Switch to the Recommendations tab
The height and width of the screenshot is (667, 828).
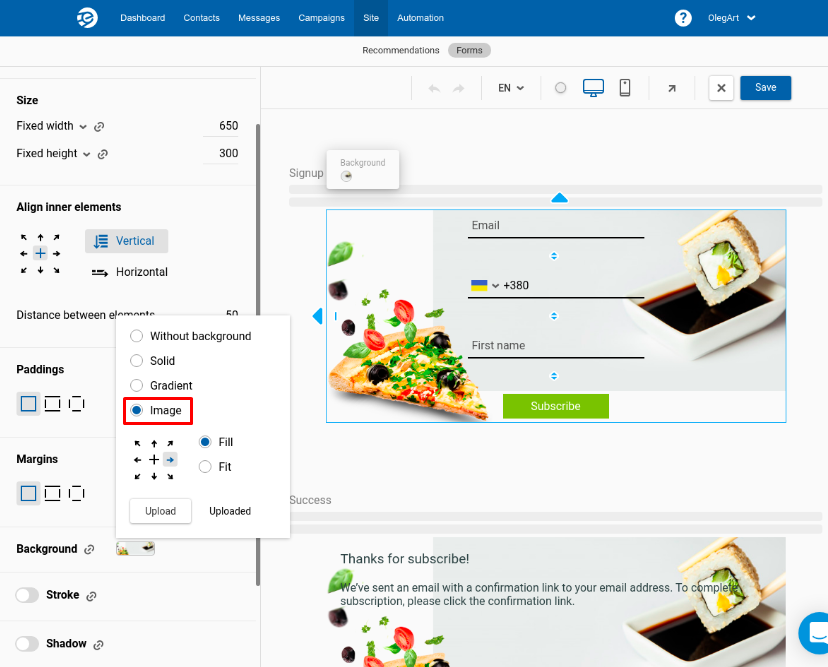400,50
